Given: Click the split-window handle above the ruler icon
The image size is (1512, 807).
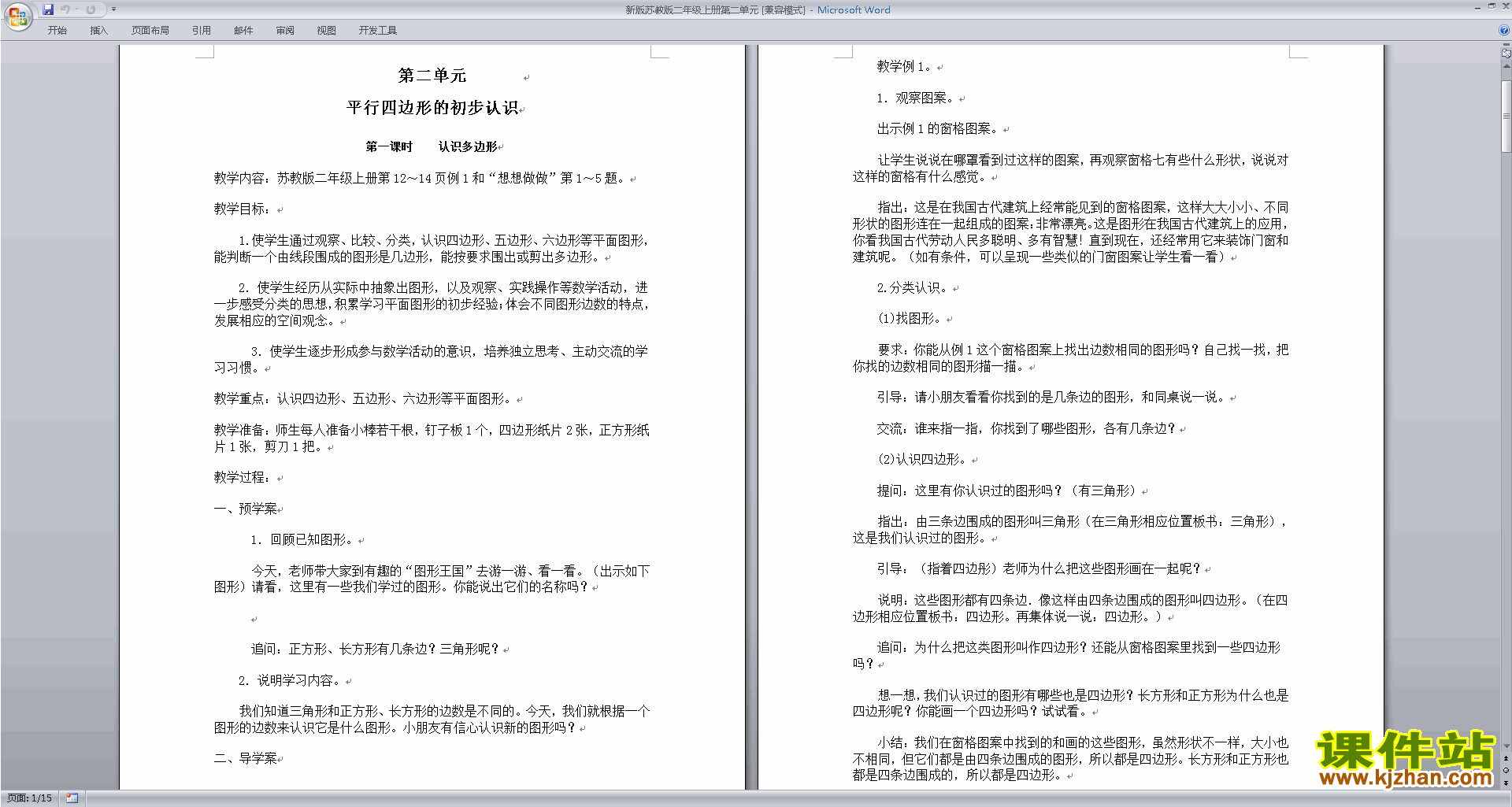Looking at the screenshot, I should [x=1506, y=46].
